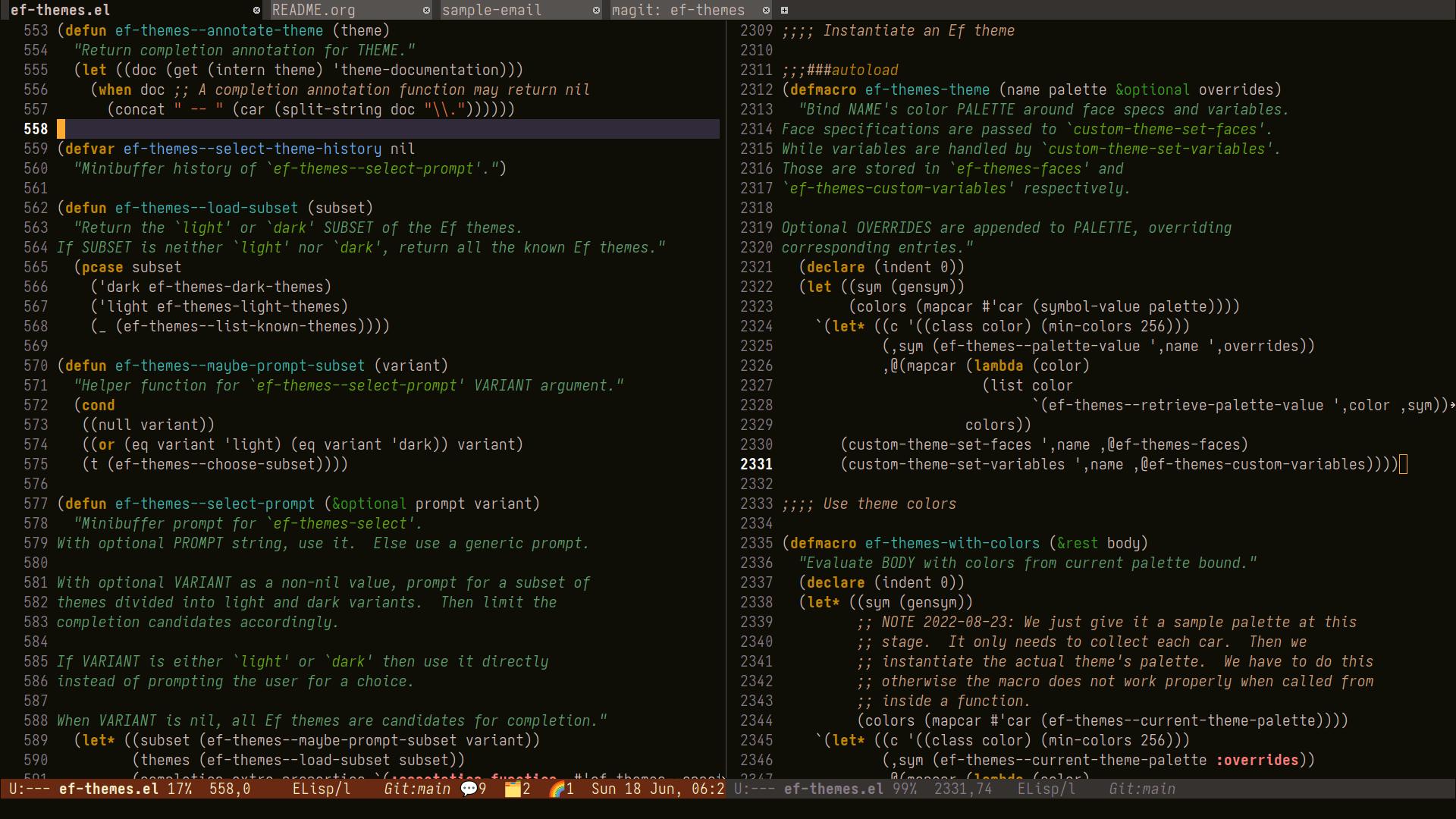Viewport: 1456px width, 819px height.
Task: Click Git:main in right mode line
Action: [x=1142, y=789]
